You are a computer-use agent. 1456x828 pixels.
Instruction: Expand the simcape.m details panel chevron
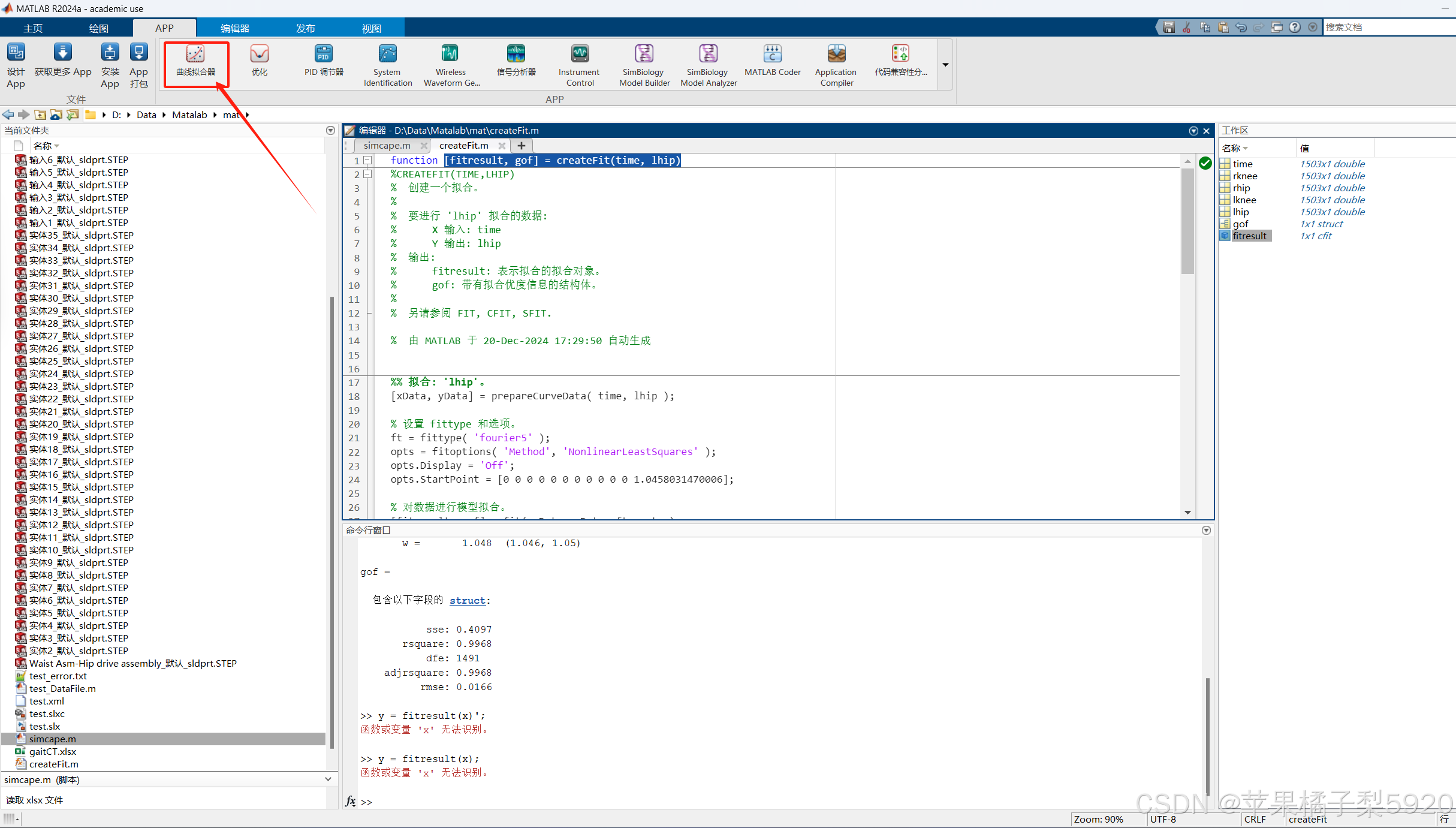(328, 779)
